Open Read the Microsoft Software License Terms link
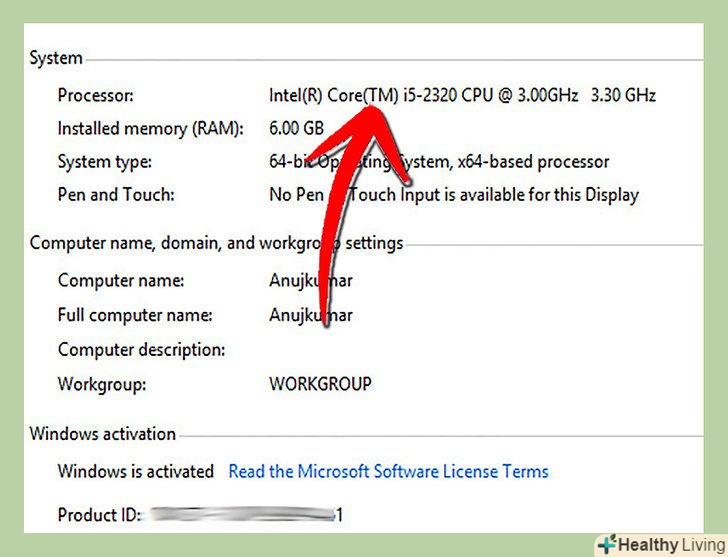The image size is (728, 557). tap(389, 471)
